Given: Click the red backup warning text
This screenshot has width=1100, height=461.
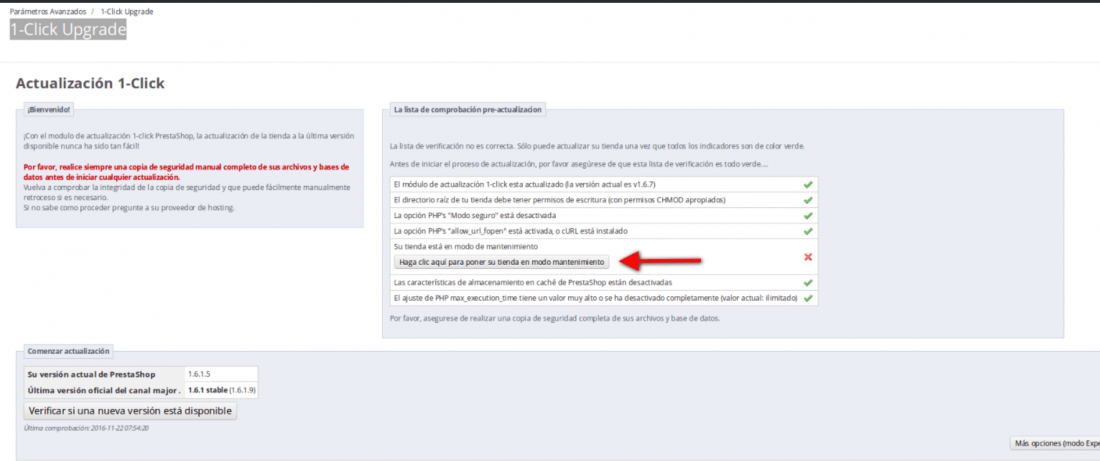Looking at the screenshot, I should pyautogui.click(x=187, y=173).
